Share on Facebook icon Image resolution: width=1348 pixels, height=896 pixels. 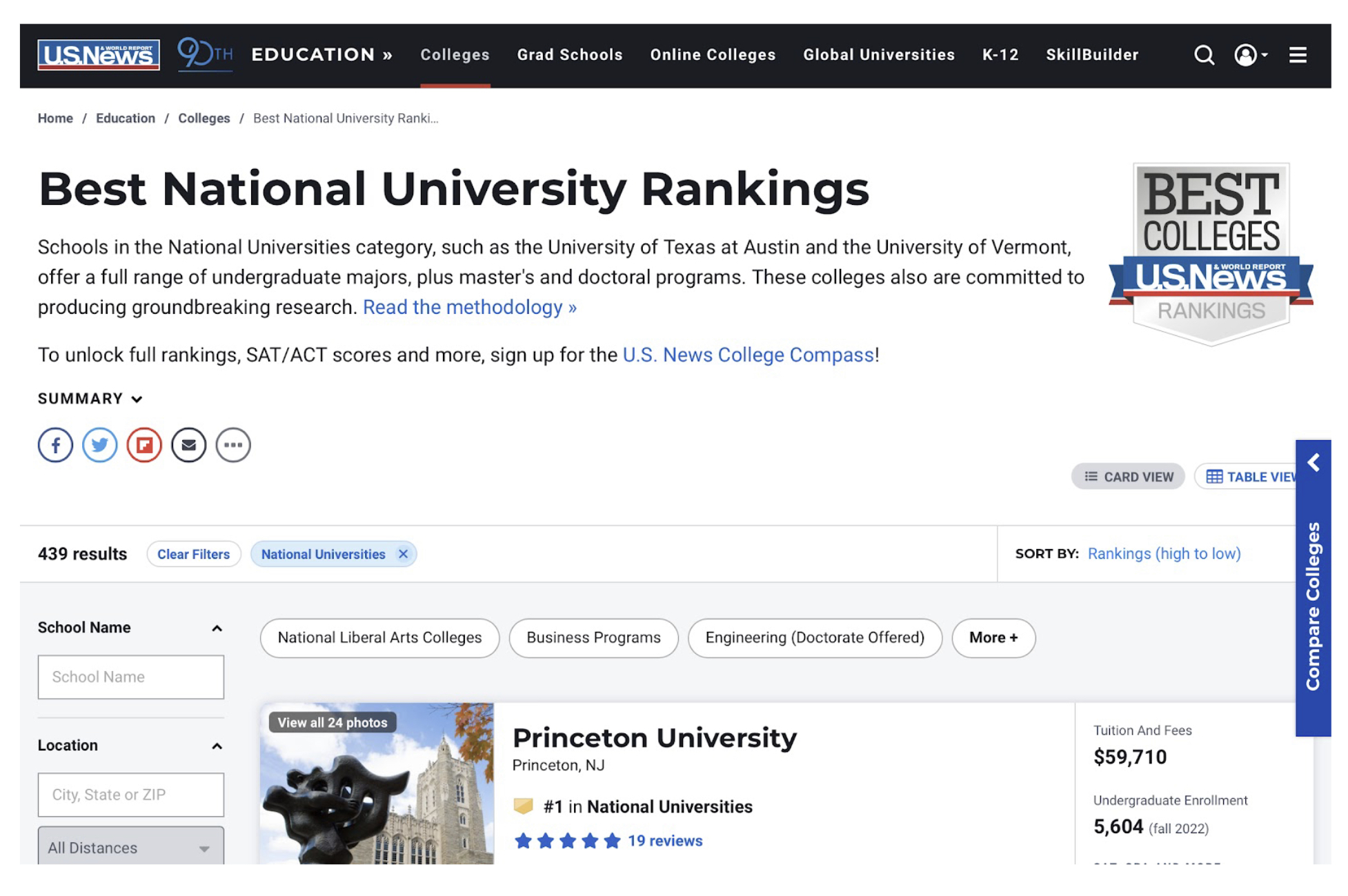click(55, 445)
